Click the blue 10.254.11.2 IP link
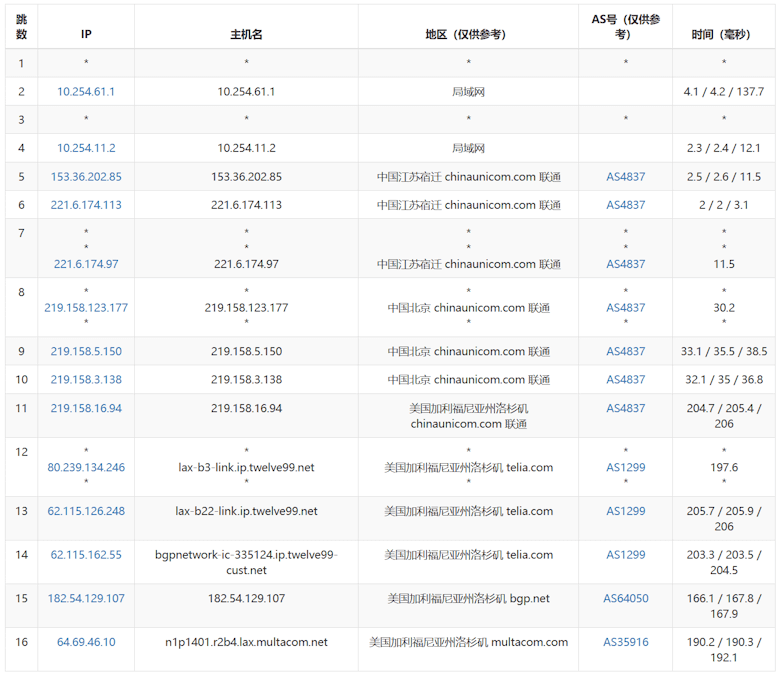 click(86, 148)
